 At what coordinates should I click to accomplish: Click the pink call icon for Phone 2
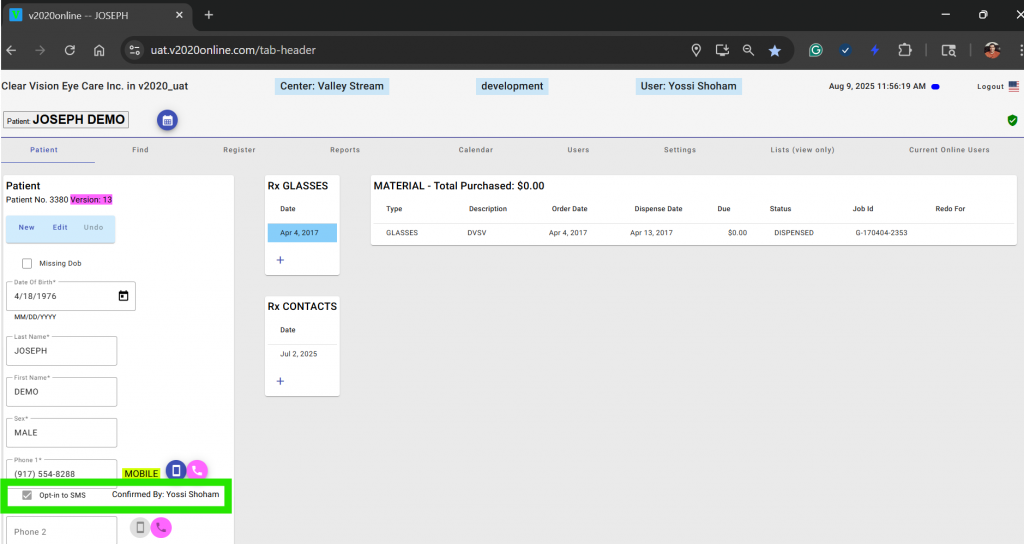click(161, 528)
